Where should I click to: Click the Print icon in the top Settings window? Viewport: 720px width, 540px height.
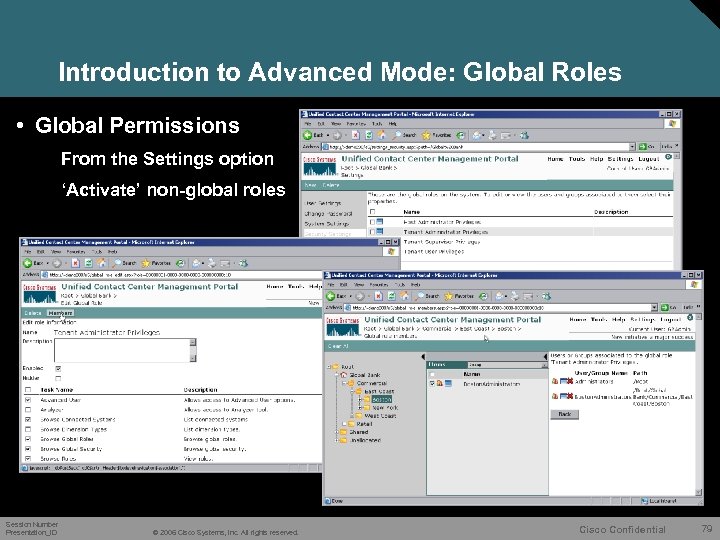coord(493,135)
